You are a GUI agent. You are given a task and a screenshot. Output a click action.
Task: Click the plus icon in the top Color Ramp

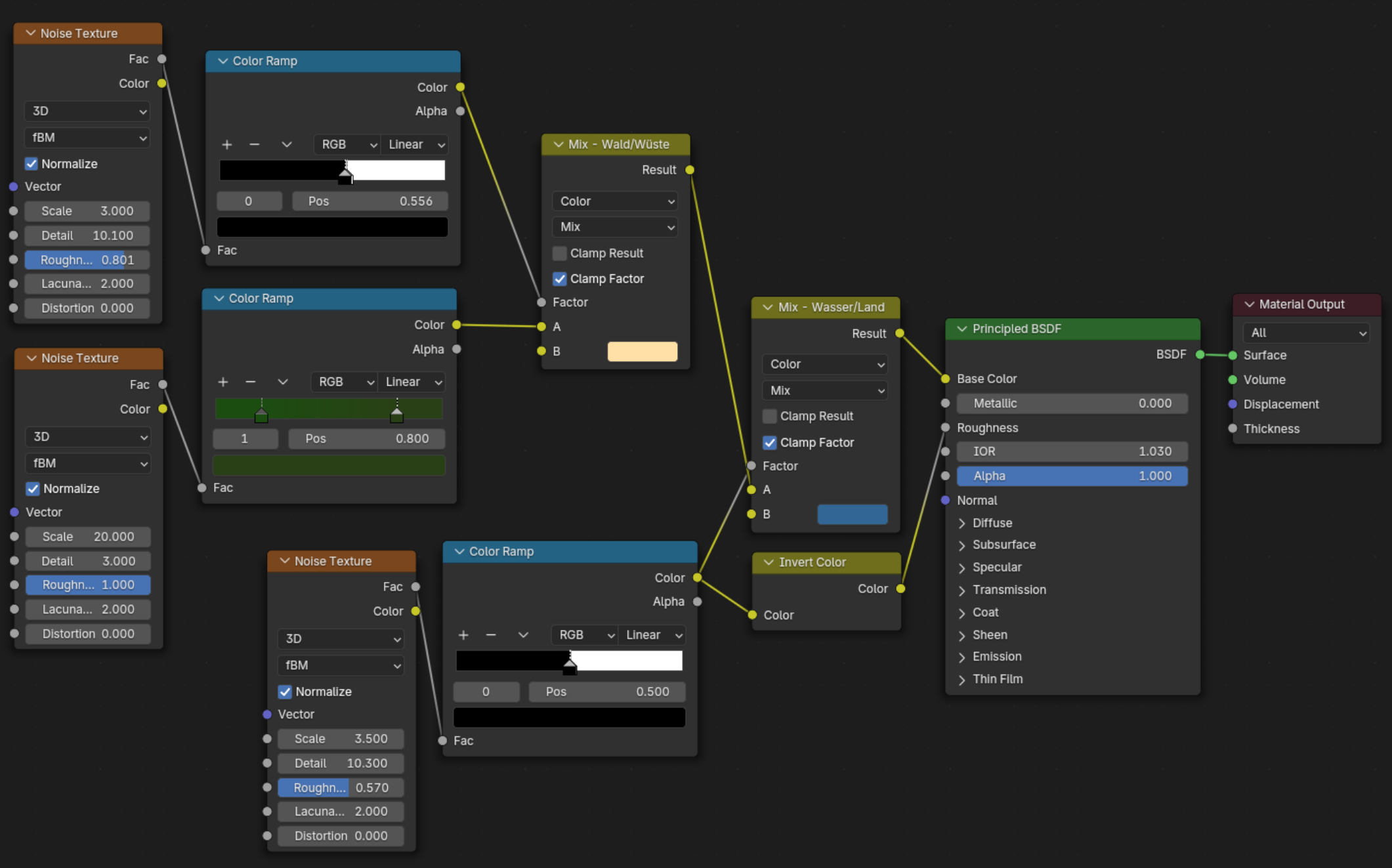(x=227, y=144)
